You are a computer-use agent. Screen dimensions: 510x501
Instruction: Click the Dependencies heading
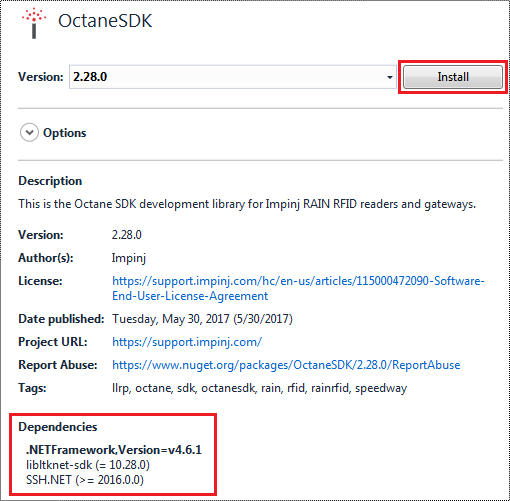[58, 427]
